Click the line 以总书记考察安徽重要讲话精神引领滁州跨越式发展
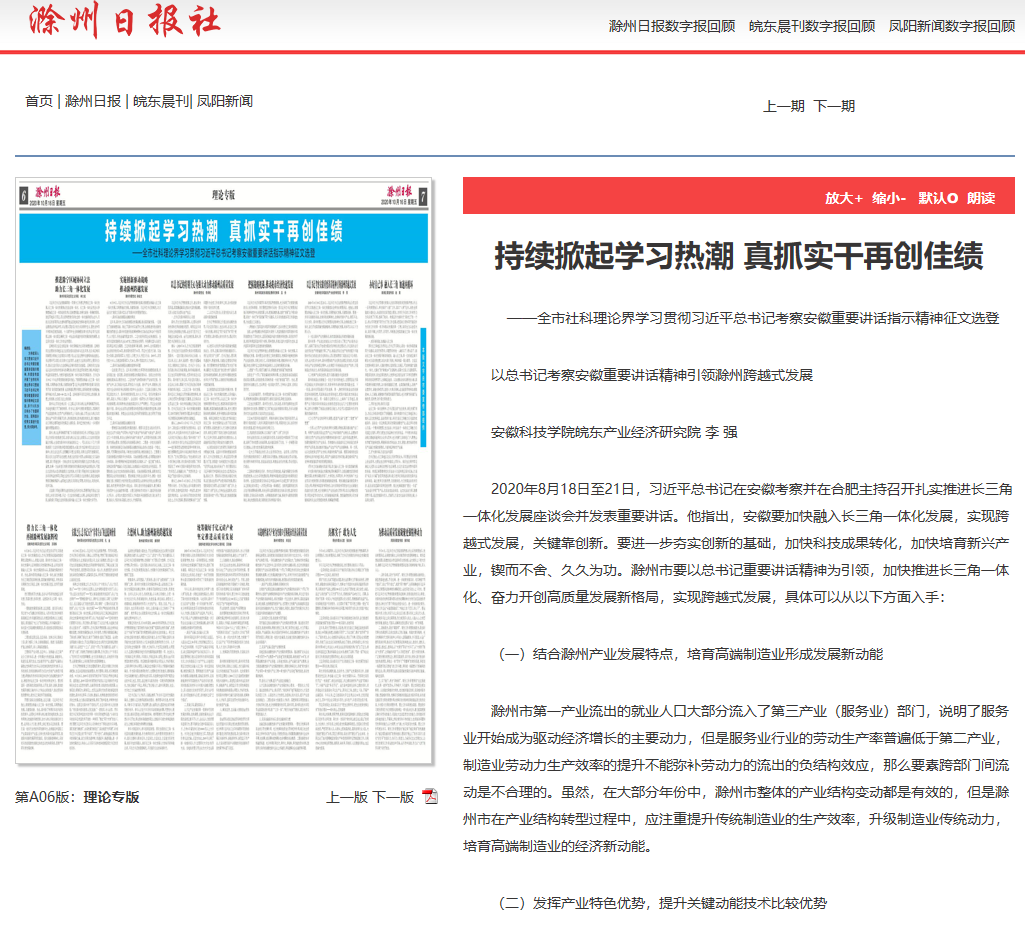This screenshot has height=927, width=1025. coord(652,375)
